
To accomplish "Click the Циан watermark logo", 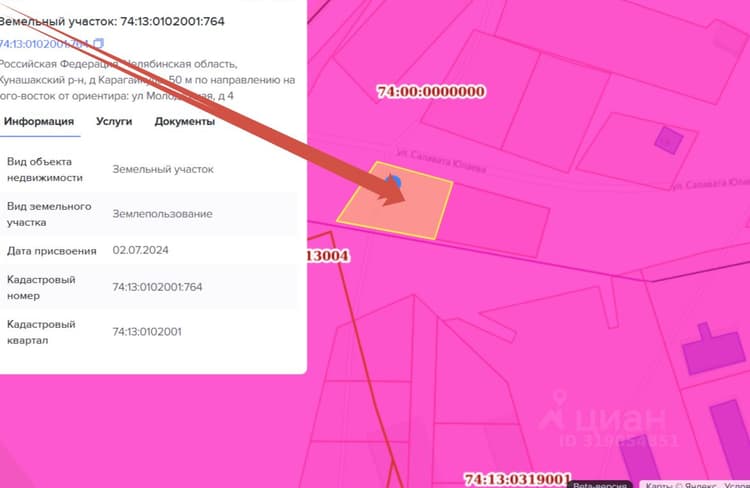I will point(604,419).
